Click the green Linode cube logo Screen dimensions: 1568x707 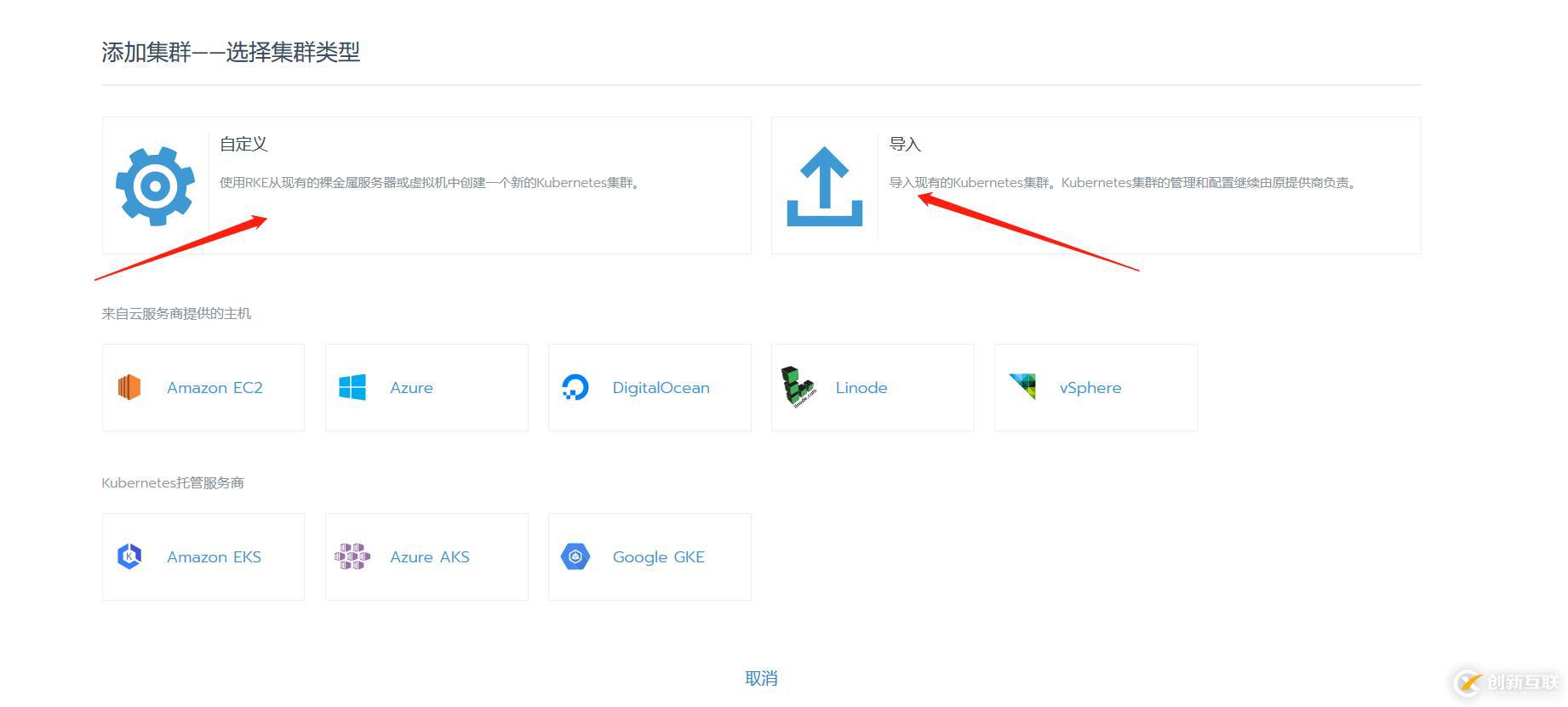point(798,387)
